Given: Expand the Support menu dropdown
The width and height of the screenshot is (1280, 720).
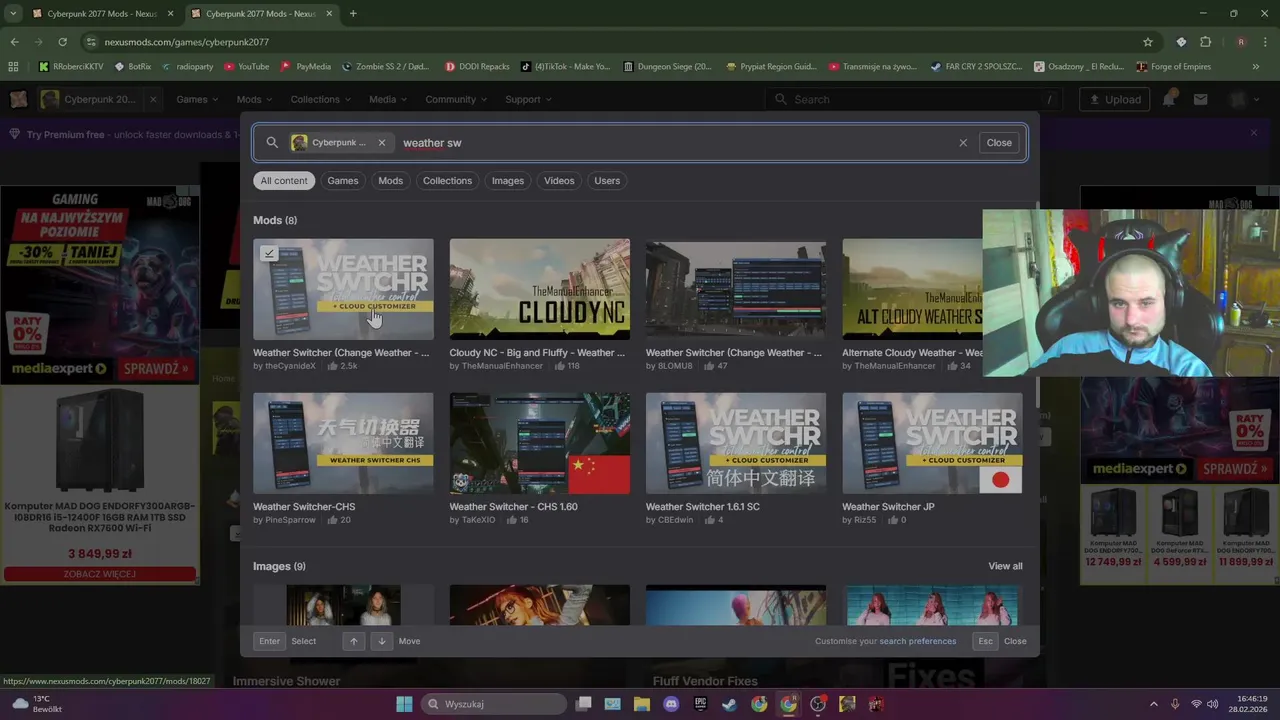Looking at the screenshot, I should pos(528,99).
